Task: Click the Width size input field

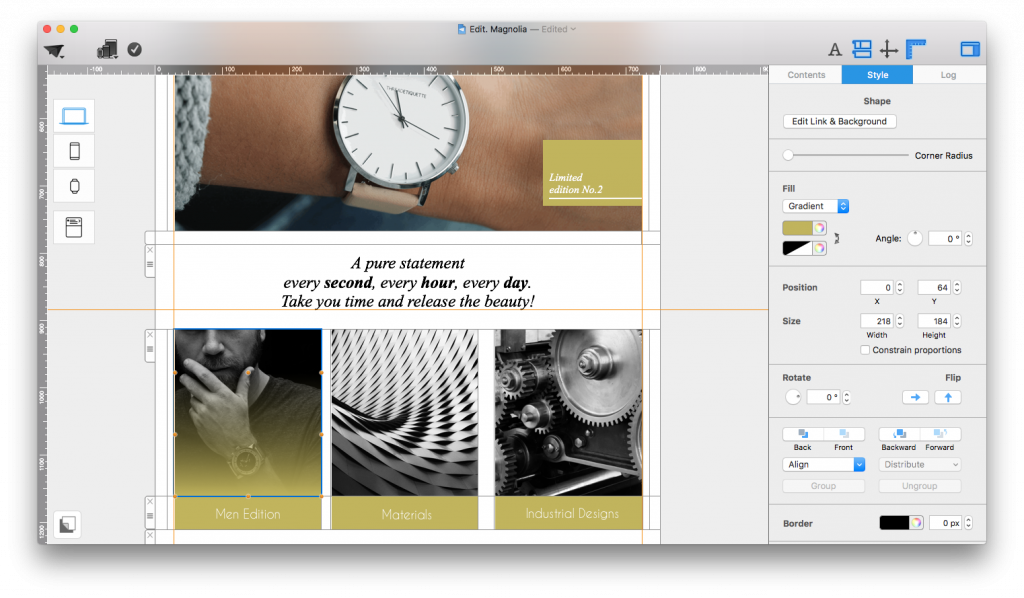Action: pyautogui.click(x=877, y=321)
